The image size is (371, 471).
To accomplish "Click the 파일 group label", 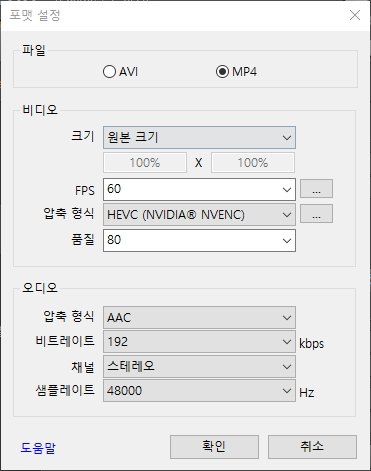I will click(34, 50).
